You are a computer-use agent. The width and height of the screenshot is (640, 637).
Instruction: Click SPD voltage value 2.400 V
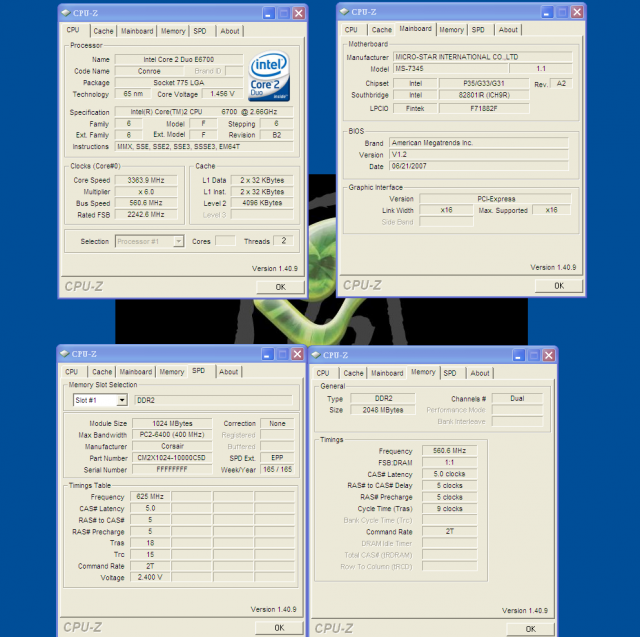[x=150, y=577]
